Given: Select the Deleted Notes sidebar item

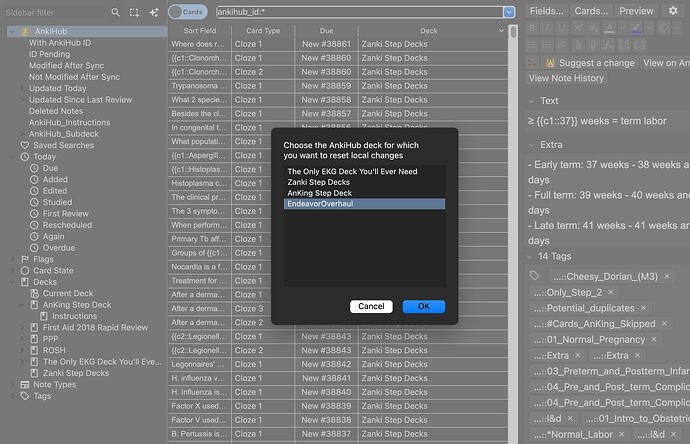Looking at the screenshot, I should point(56,111).
